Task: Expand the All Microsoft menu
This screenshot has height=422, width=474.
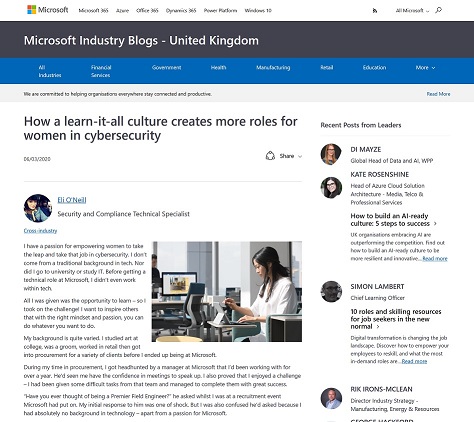Action: point(412,11)
